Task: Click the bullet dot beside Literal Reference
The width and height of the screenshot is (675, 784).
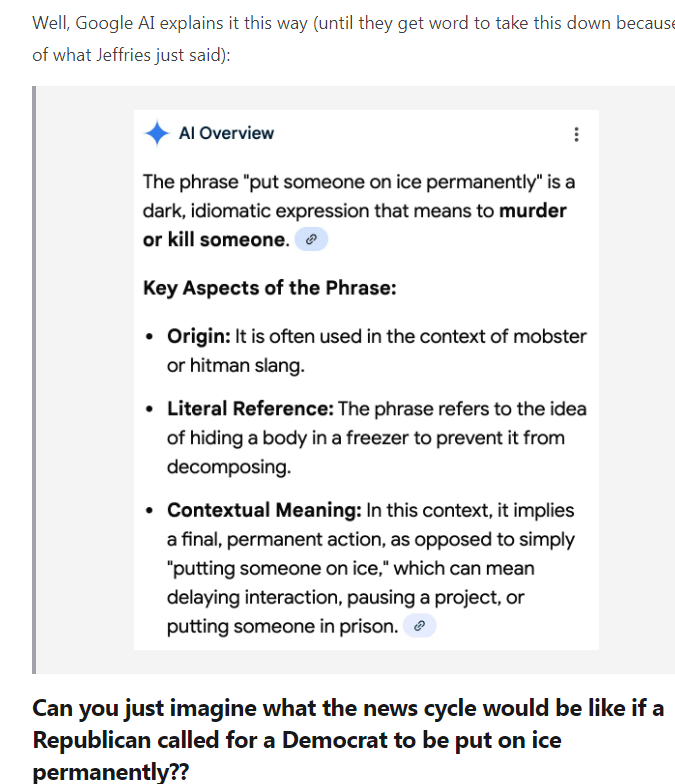Action: [149, 410]
